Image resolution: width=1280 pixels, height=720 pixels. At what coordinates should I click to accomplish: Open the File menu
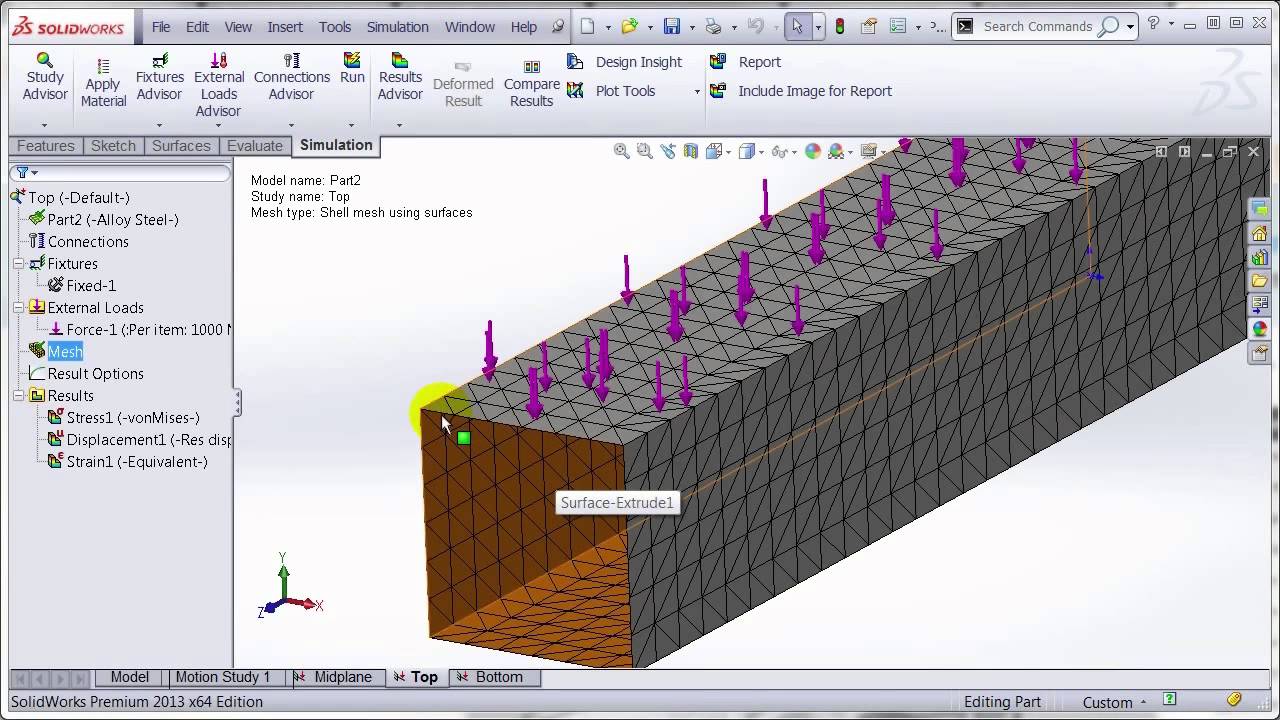click(161, 27)
